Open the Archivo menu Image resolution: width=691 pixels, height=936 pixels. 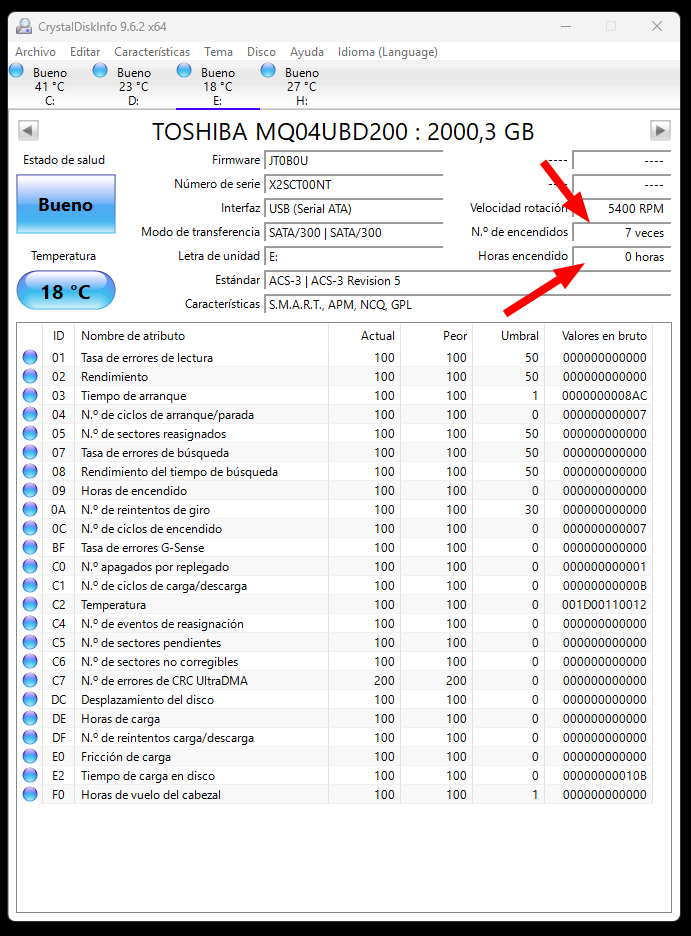tap(35, 52)
